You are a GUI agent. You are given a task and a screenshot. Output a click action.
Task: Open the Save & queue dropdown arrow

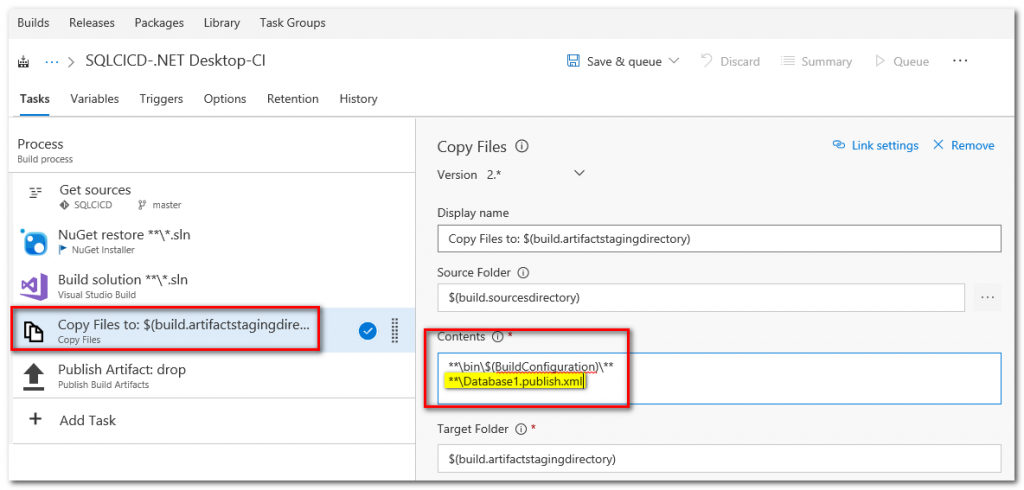(674, 61)
